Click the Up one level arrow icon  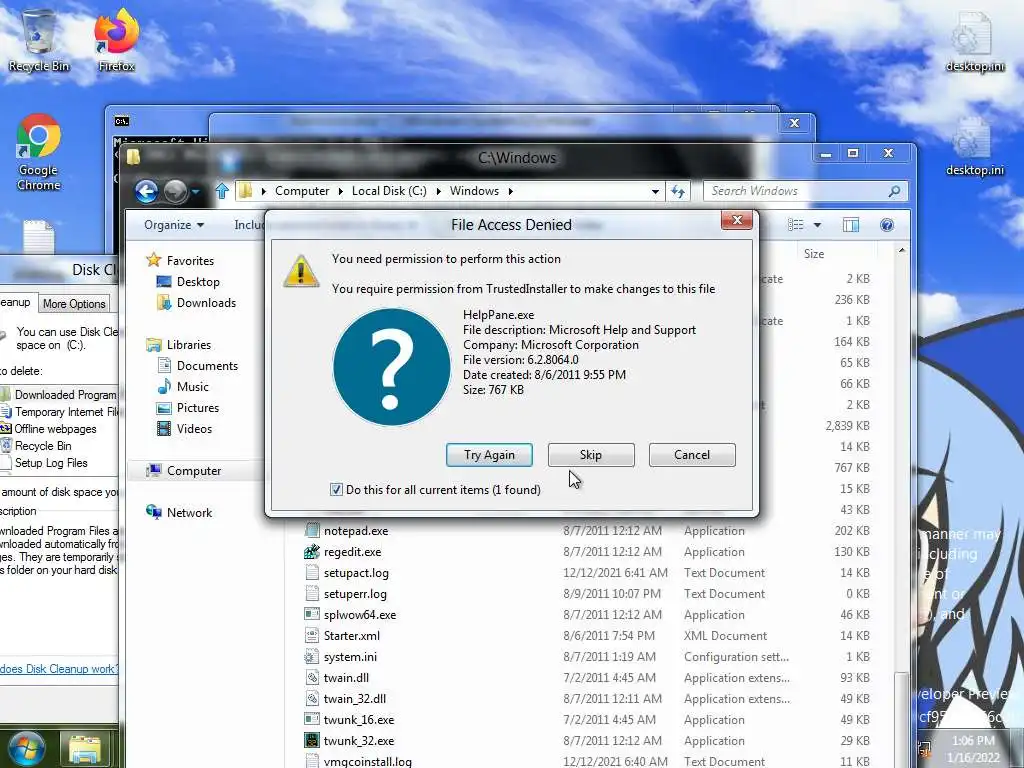[221, 191]
